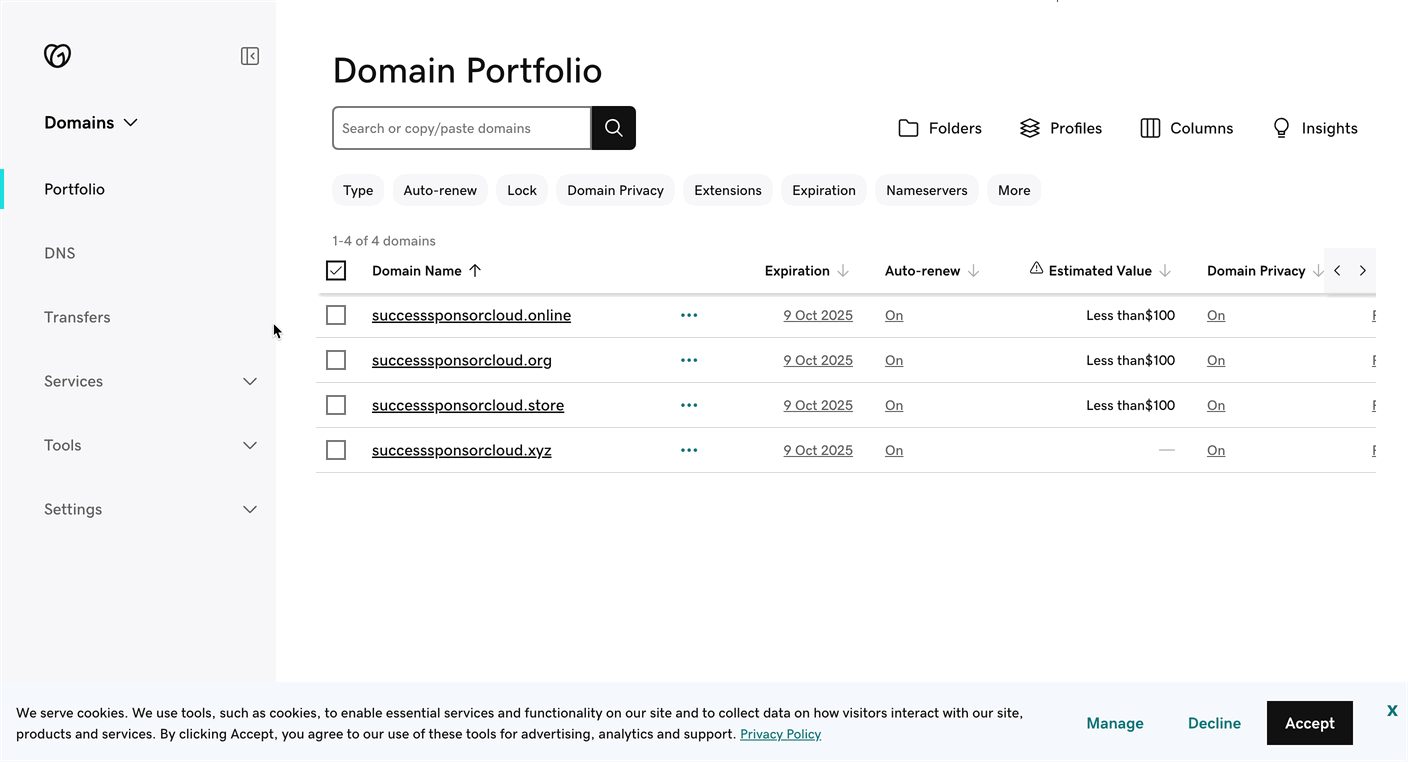Click the search magnifier icon
Image resolution: width=1408 pixels, height=762 pixels.
tap(613, 128)
